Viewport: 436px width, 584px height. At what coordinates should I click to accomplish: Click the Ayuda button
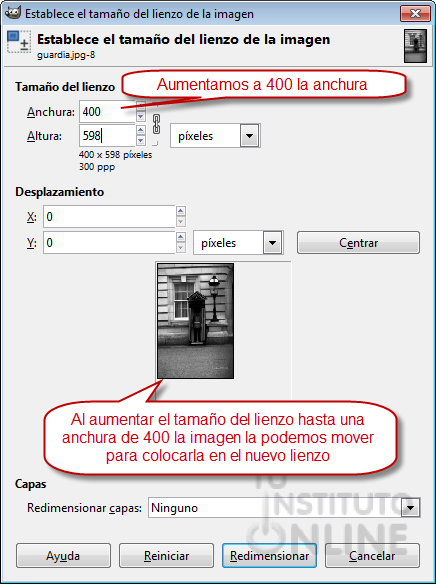pos(63,556)
